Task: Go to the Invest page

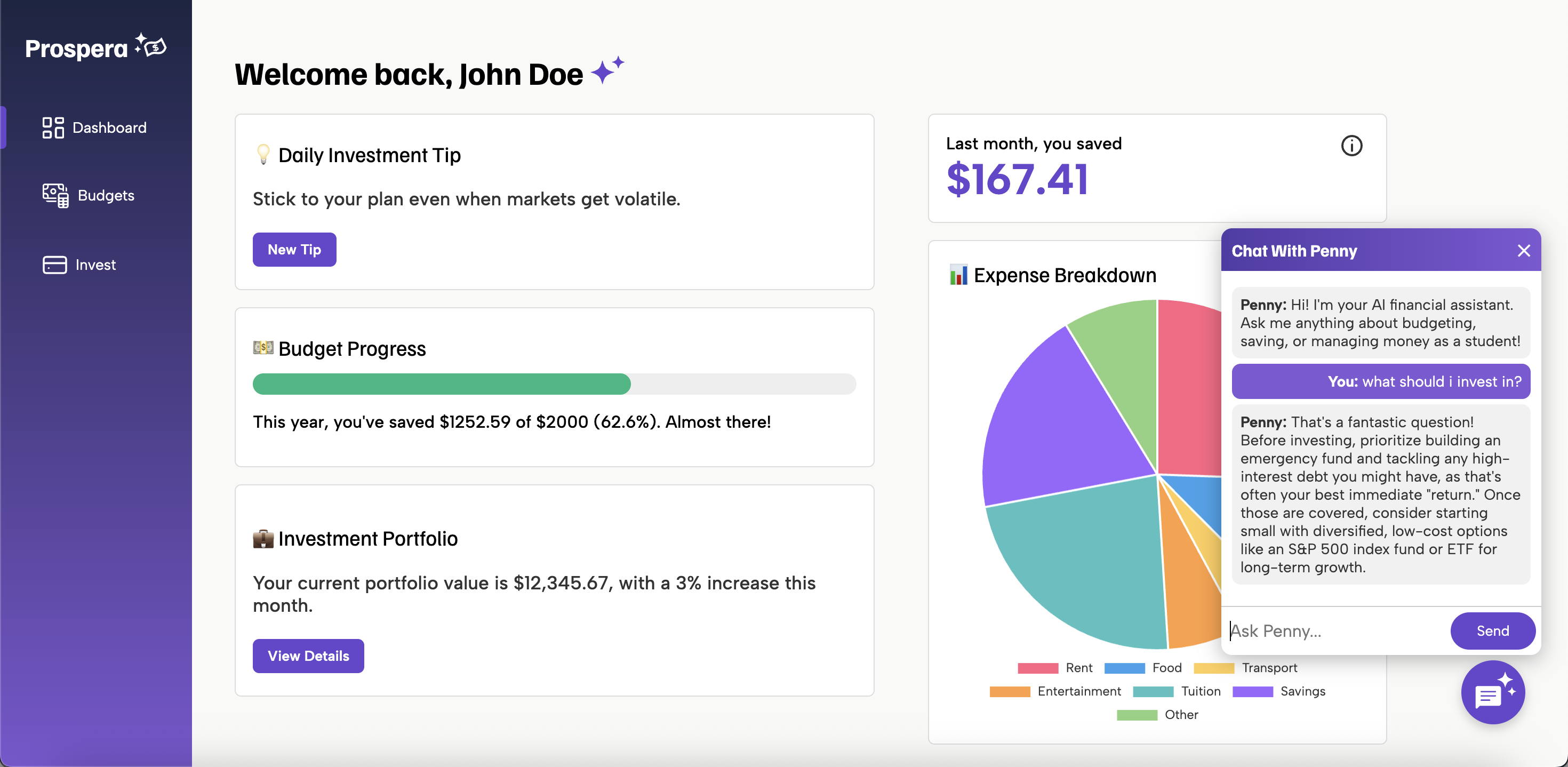Action: click(95, 265)
